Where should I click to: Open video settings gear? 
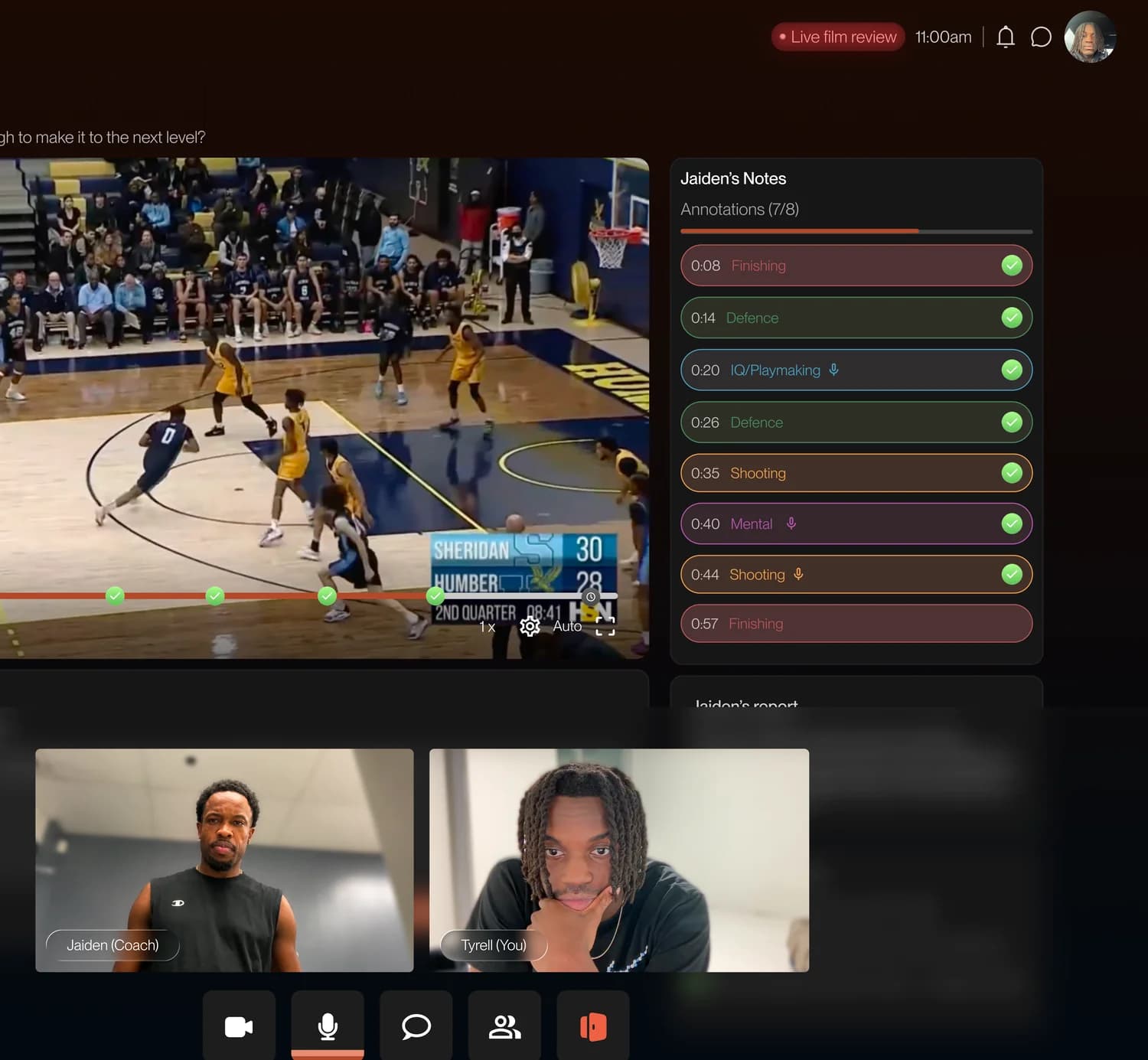(530, 627)
